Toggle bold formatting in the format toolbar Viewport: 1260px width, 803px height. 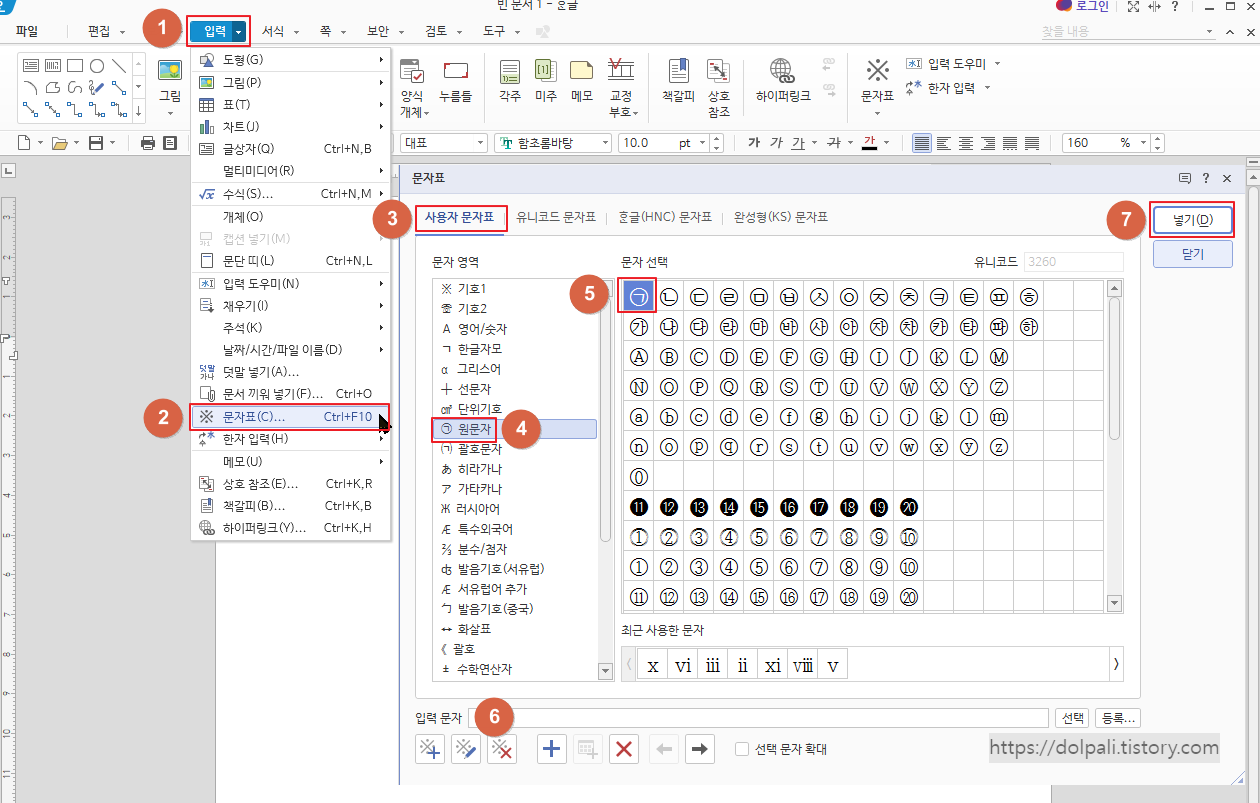point(753,143)
